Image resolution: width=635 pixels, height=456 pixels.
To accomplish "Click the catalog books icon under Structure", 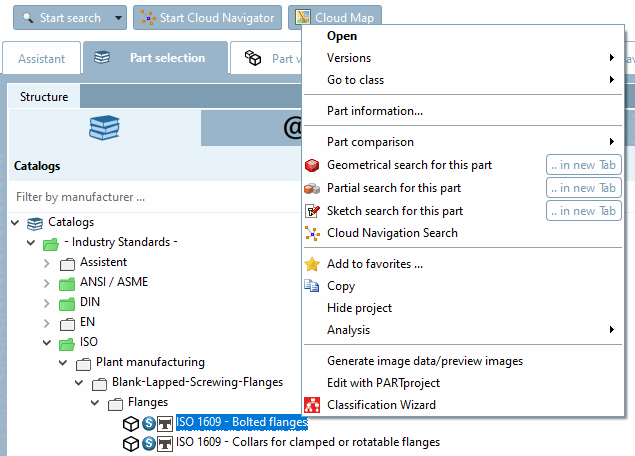I will pos(104,129).
